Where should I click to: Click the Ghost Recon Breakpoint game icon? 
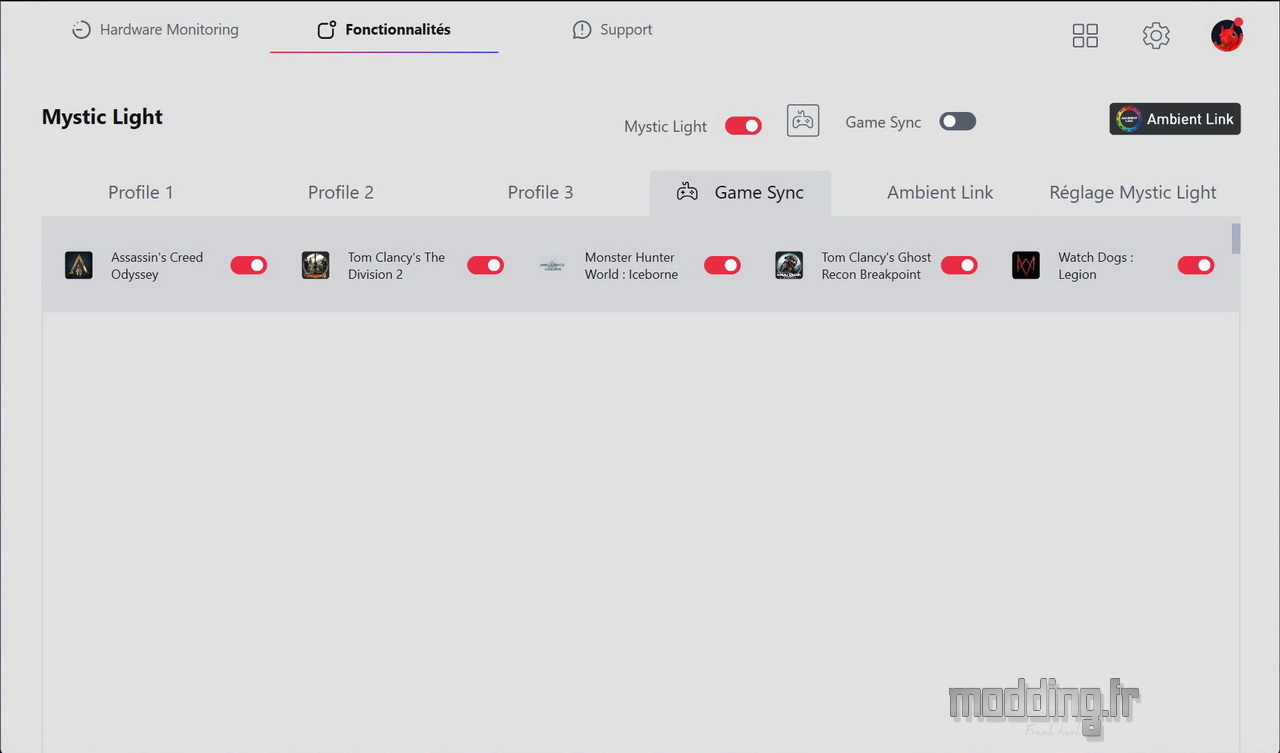pyautogui.click(x=789, y=265)
